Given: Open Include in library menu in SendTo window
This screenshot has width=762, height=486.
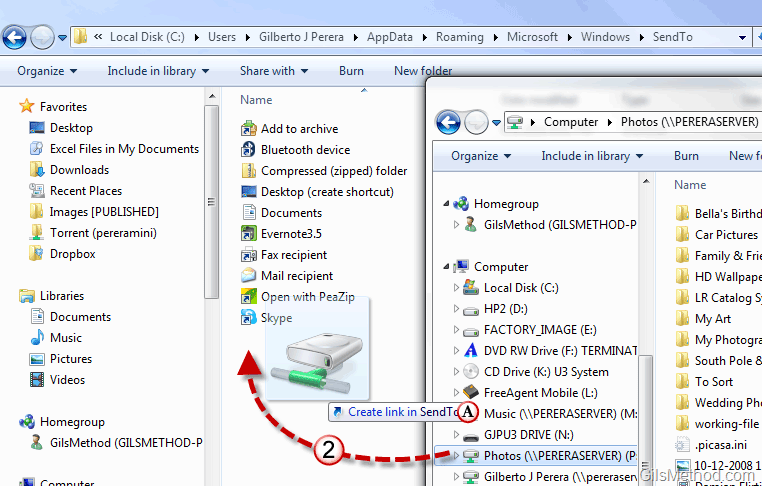Looking at the screenshot, I should pos(158,71).
